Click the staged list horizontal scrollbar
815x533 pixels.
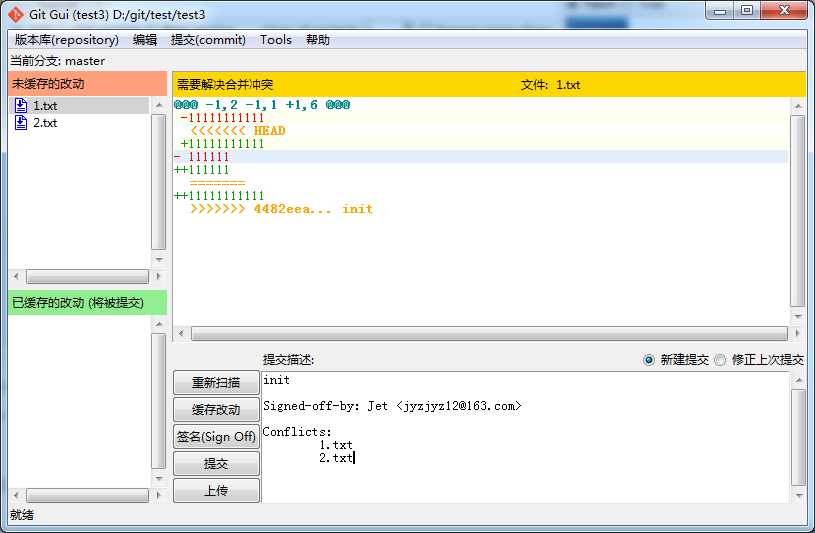87,496
